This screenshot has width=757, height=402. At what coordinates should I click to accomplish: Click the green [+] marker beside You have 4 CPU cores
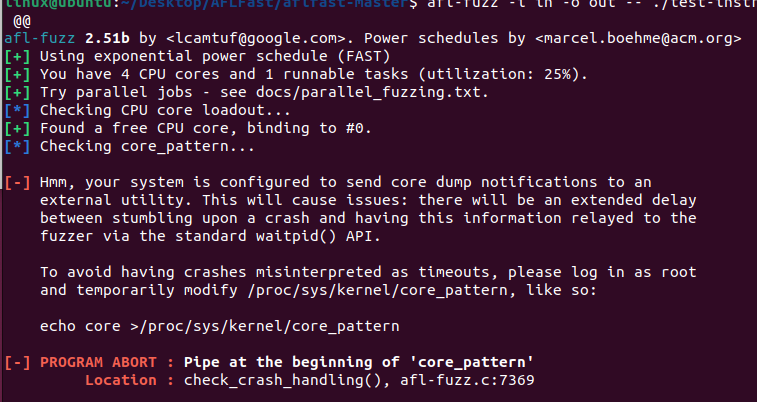[x=17, y=75]
